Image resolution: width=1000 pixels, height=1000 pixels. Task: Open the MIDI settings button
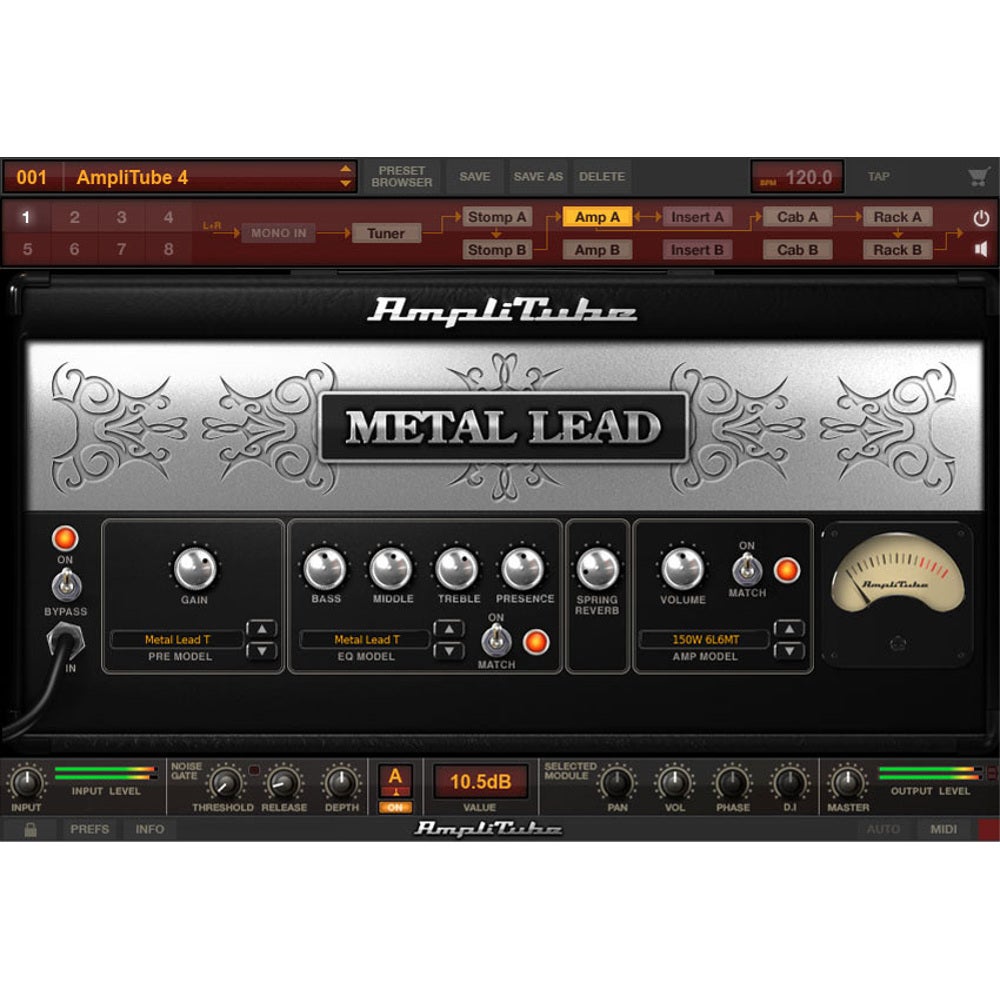coord(943,829)
